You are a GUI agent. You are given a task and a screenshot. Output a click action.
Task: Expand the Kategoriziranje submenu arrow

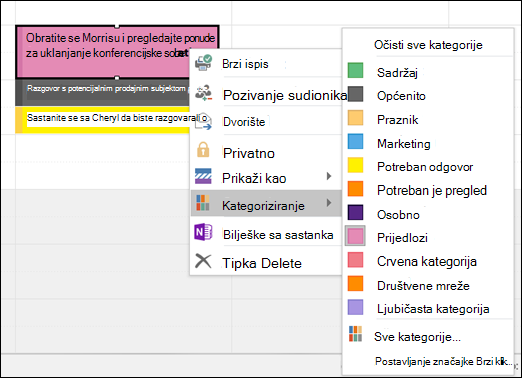(x=329, y=202)
